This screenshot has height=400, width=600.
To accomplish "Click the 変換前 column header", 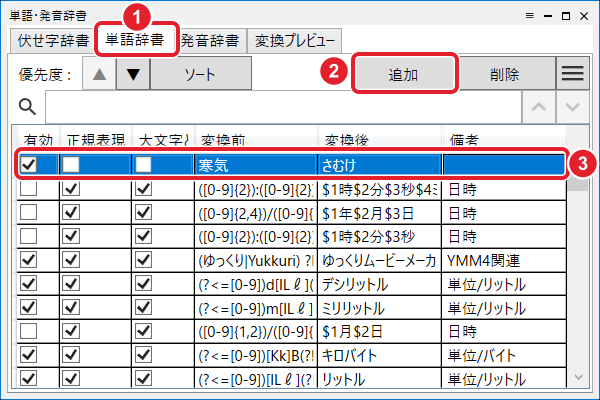I will click(256, 139).
